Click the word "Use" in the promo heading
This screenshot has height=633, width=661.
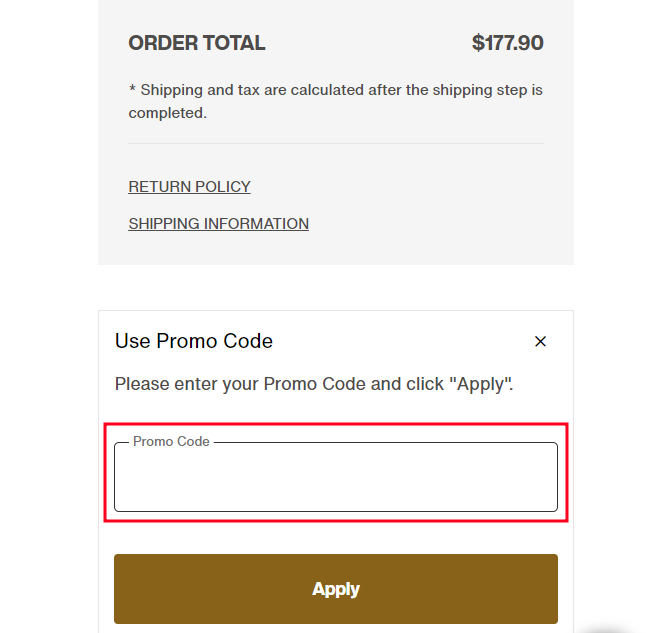pyautogui.click(x=132, y=341)
